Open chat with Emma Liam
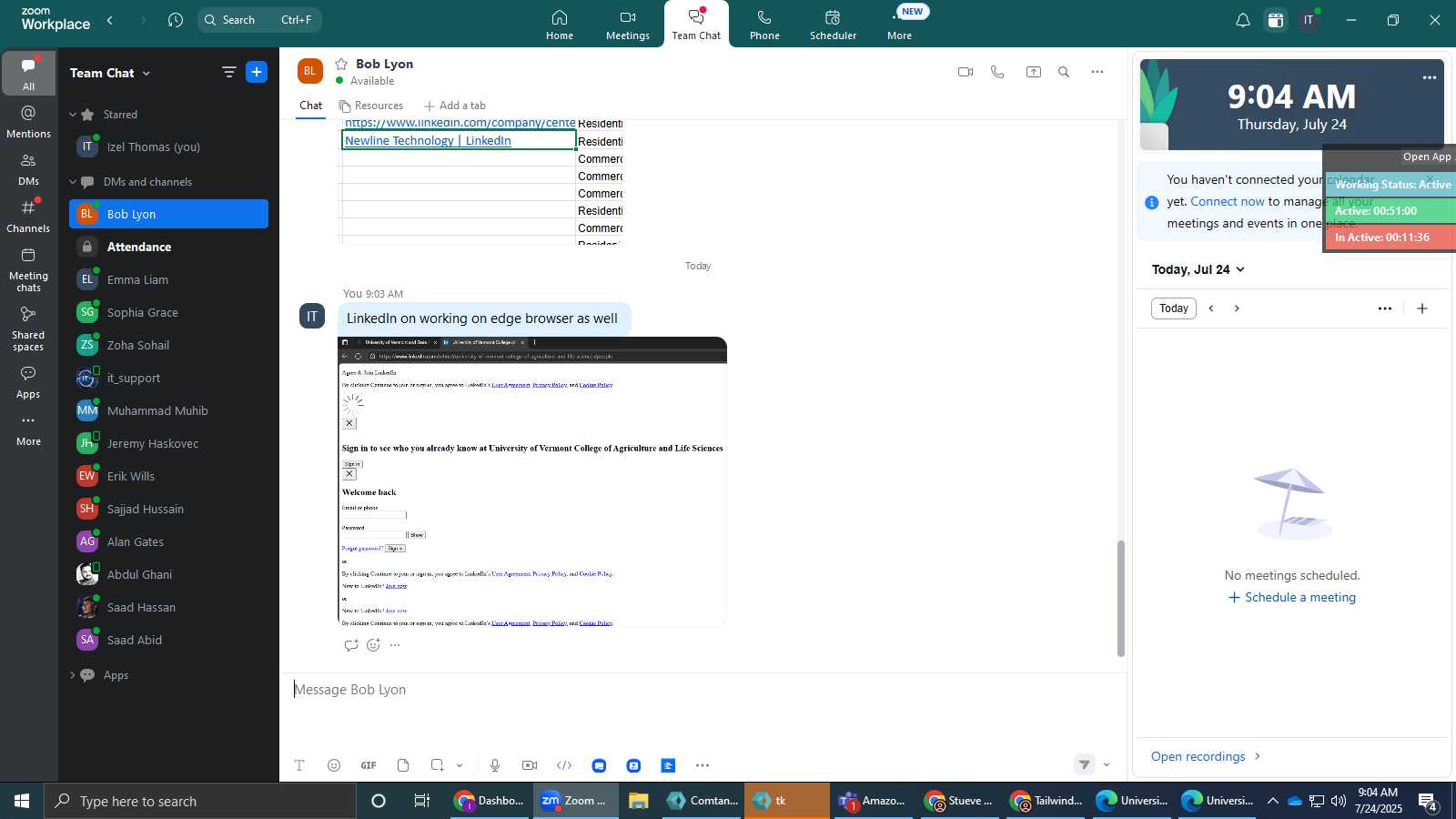Viewport: 1456px width, 819px height. [168, 279]
